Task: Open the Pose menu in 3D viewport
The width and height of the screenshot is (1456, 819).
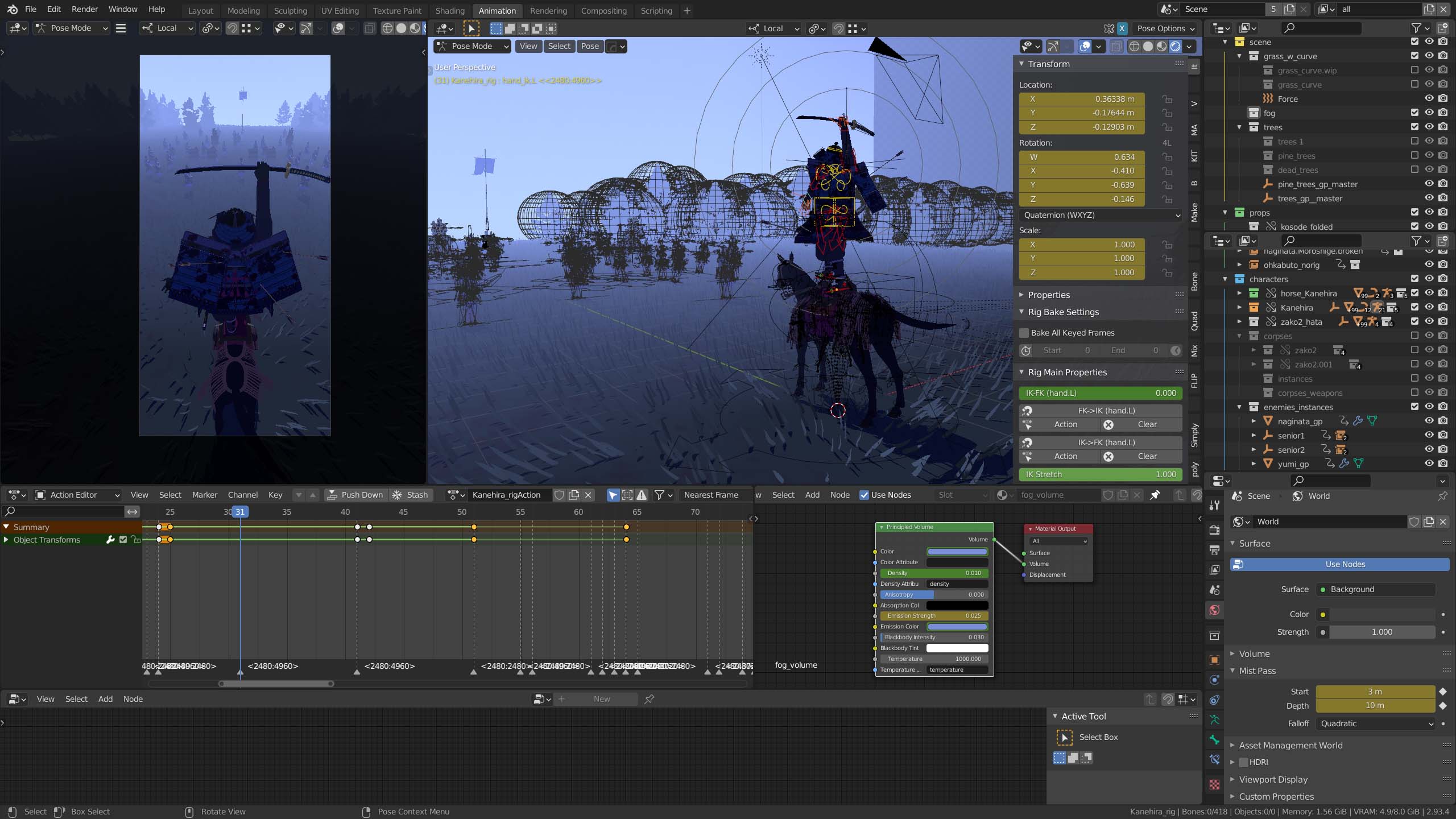Action: tap(590, 46)
